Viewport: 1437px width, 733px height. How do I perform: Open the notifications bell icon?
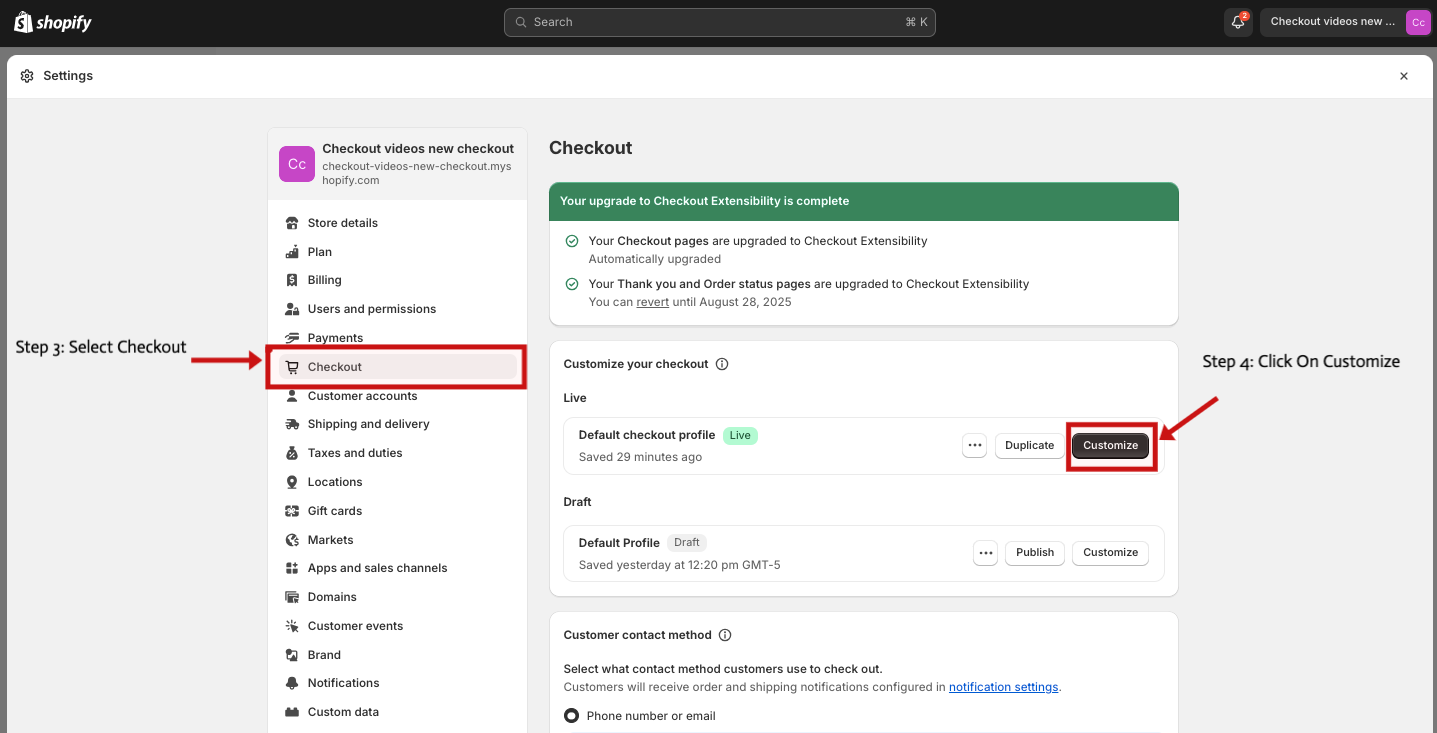click(x=1237, y=22)
